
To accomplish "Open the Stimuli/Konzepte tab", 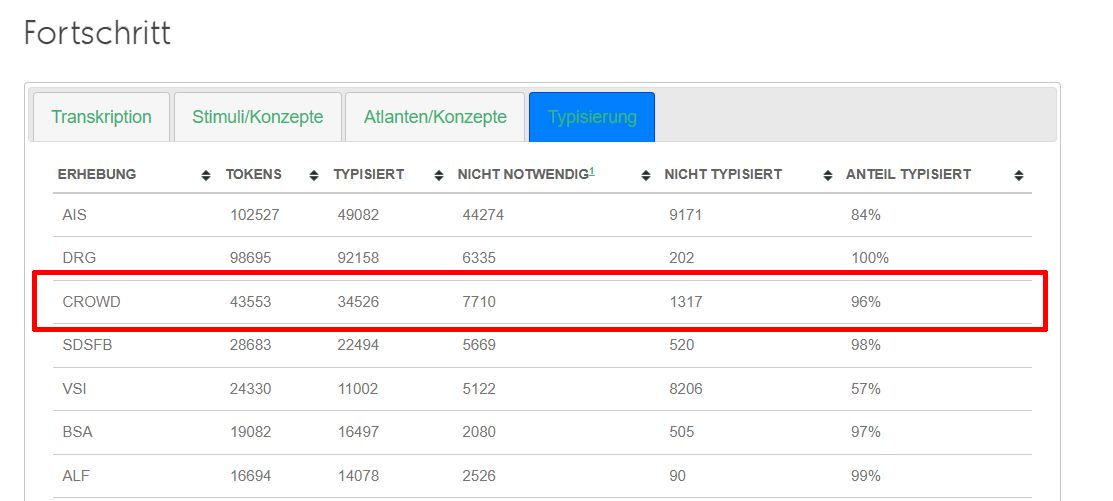I will coord(258,117).
